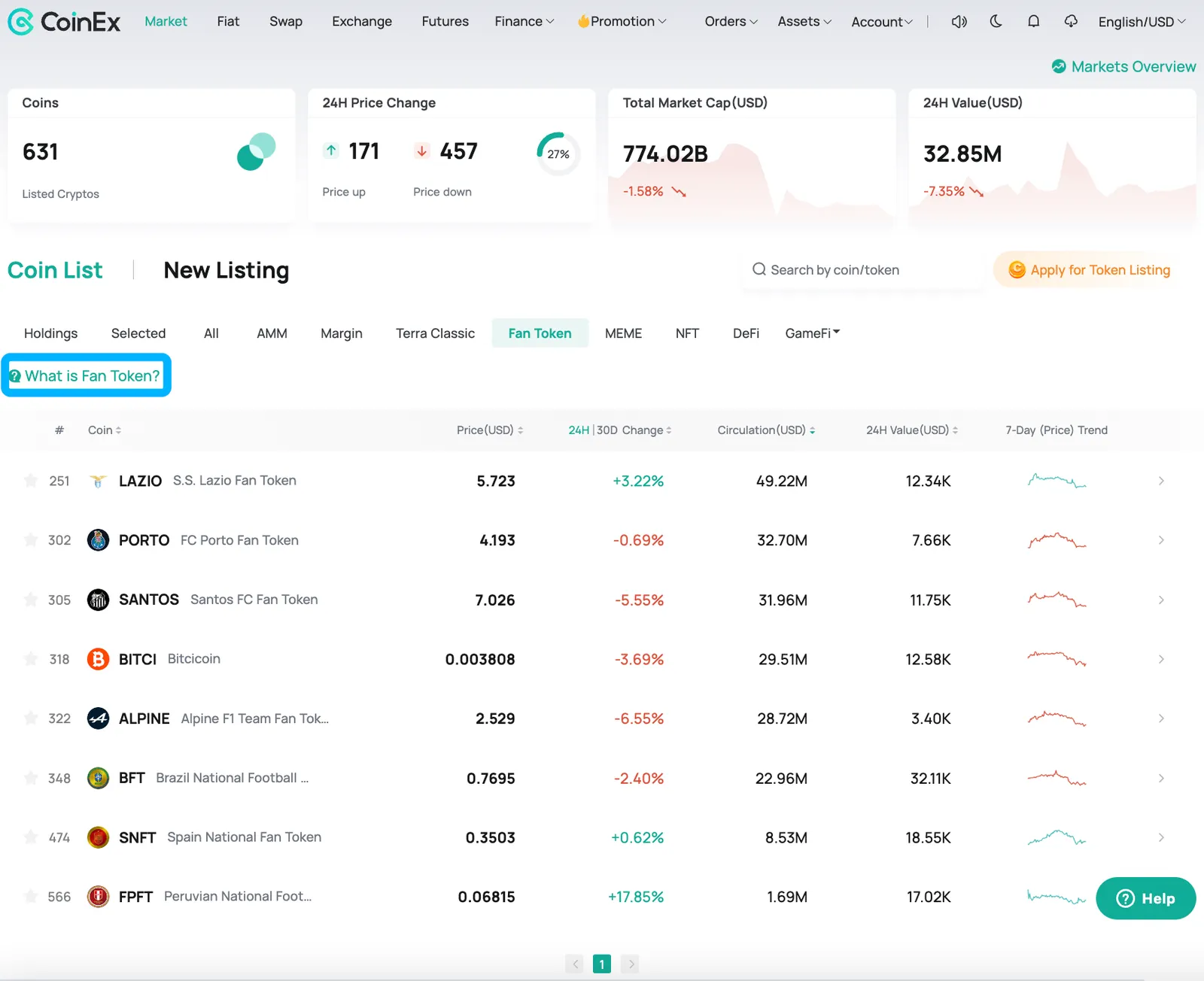The width and height of the screenshot is (1204, 981).
Task: Click the BITCI coin logo
Action: tap(98, 659)
